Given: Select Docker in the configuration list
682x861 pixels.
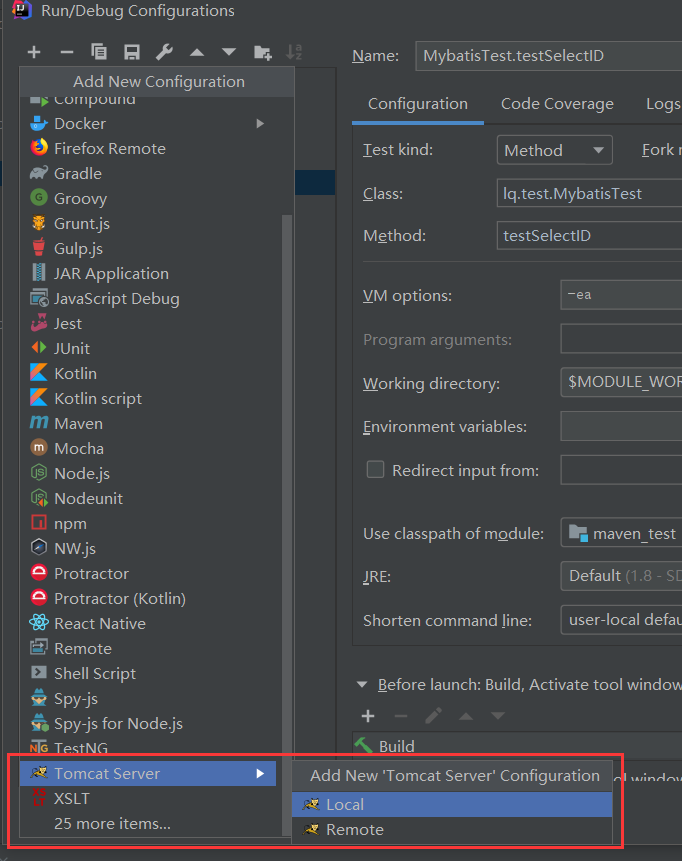Looking at the screenshot, I should (148, 124).
